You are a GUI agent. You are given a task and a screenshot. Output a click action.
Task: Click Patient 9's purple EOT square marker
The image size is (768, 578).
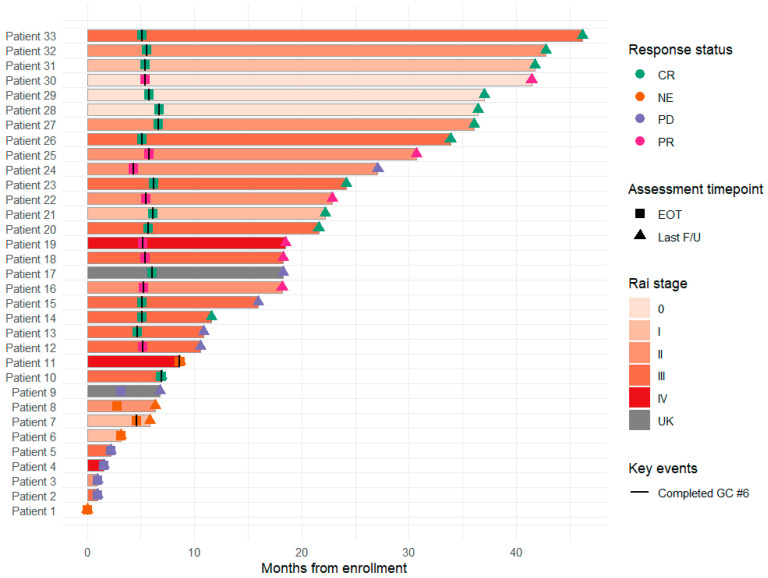coord(120,391)
